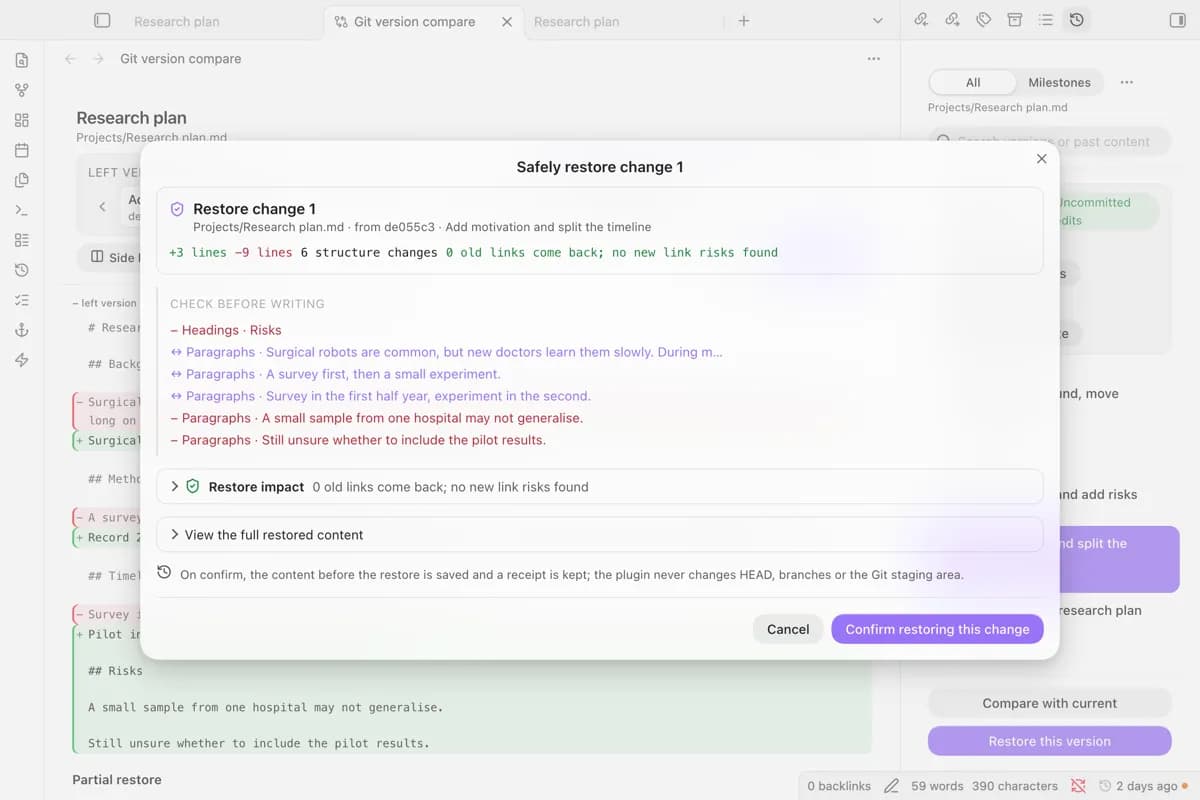Click the red sync-disabled status bar icon

[x=1078, y=786]
